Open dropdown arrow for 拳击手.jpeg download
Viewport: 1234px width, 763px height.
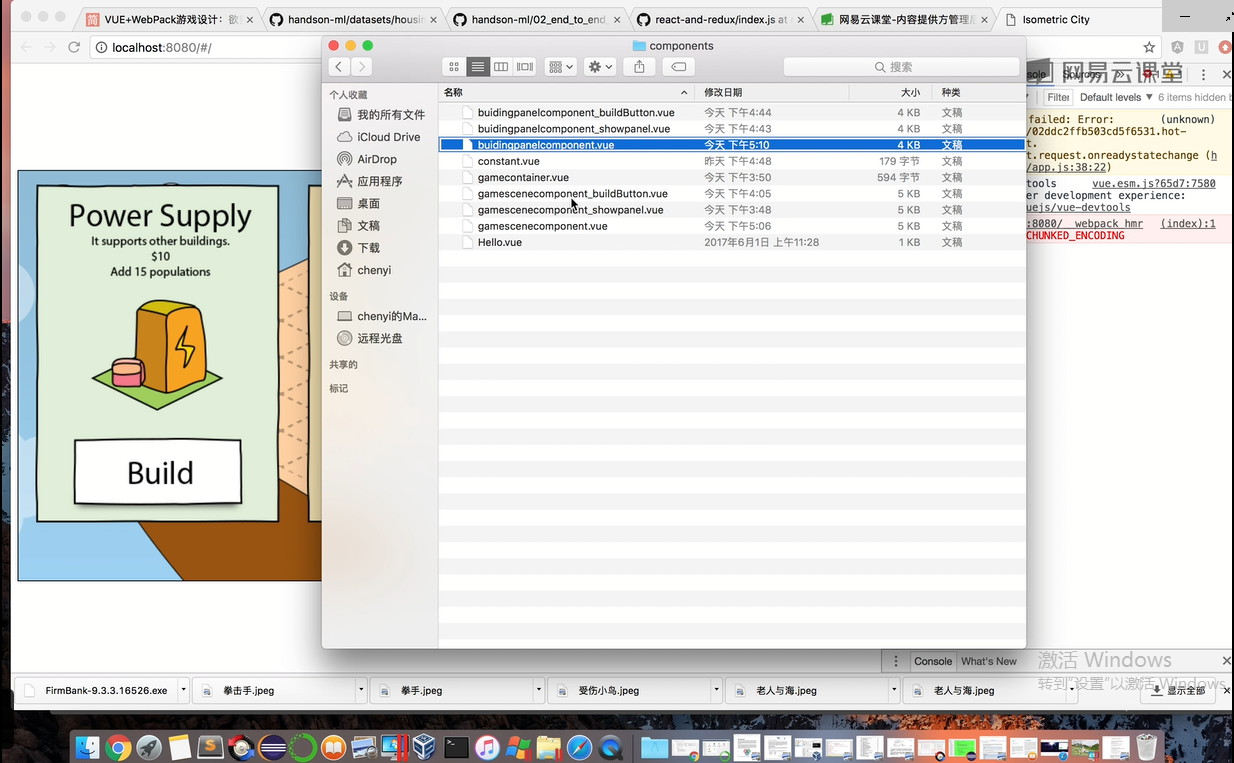361,690
